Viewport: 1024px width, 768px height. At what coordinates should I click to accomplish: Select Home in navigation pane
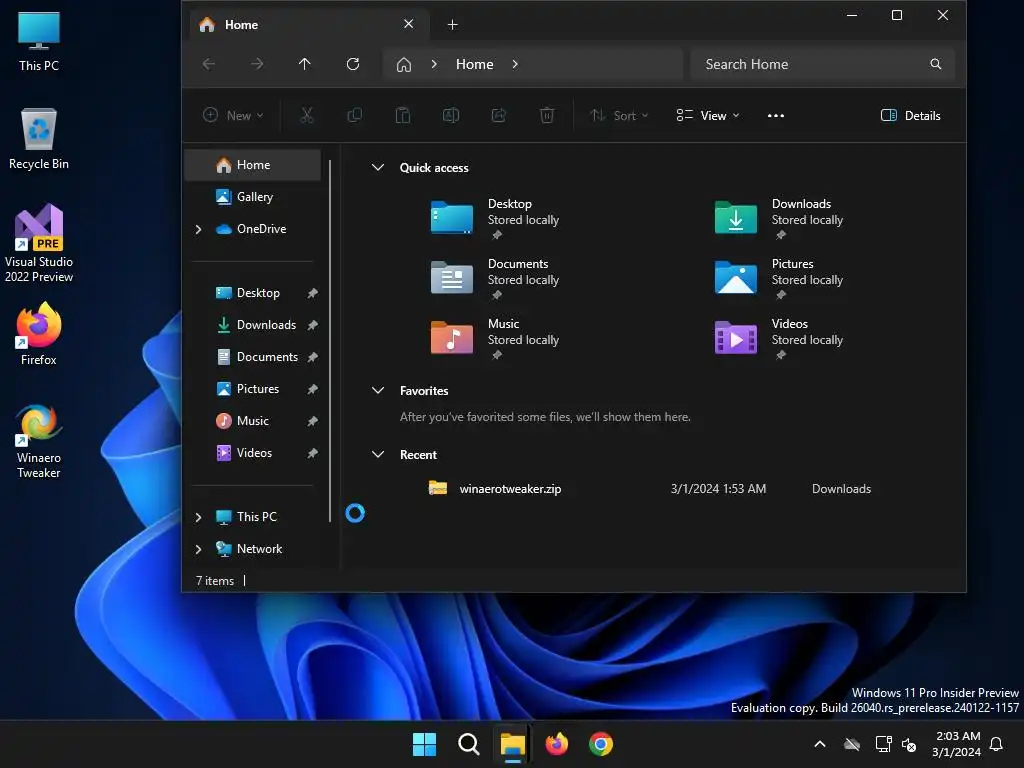[253, 165]
